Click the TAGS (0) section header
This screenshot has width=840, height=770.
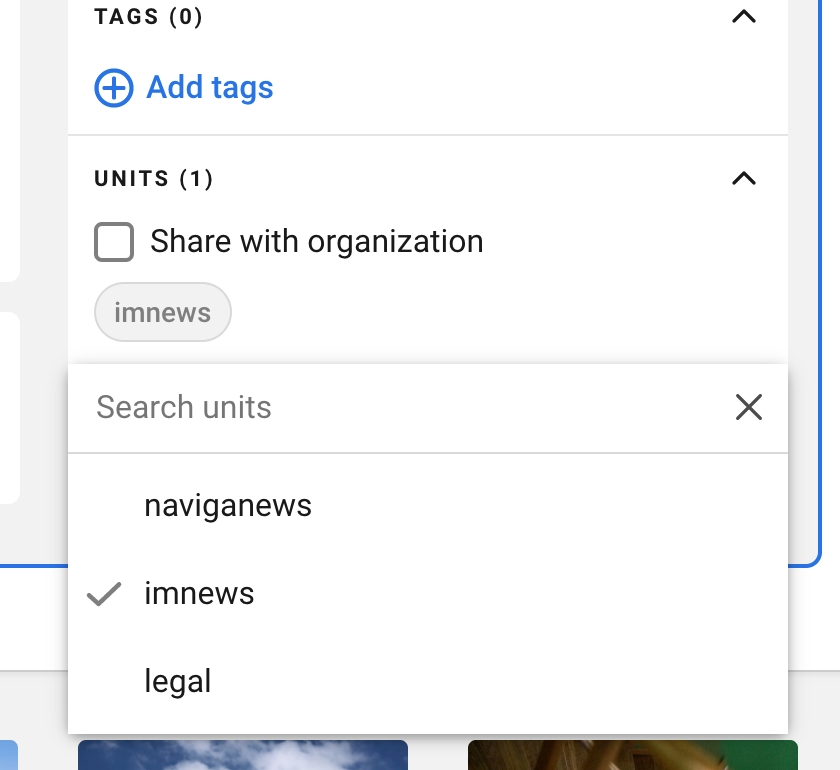click(x=148, y=17)
